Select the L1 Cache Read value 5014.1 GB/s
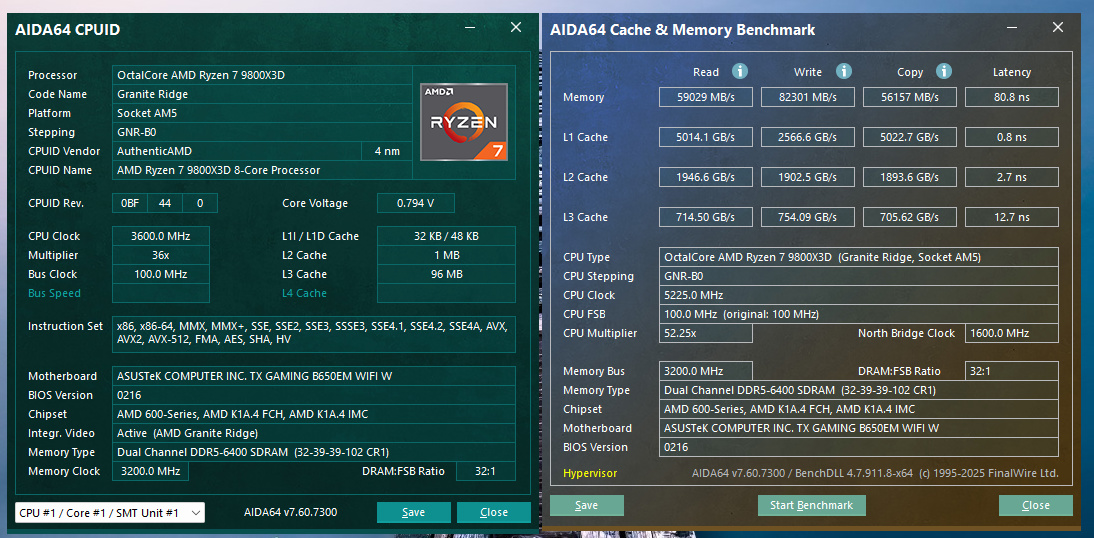The image size is (1094, 538). [705, 137]
